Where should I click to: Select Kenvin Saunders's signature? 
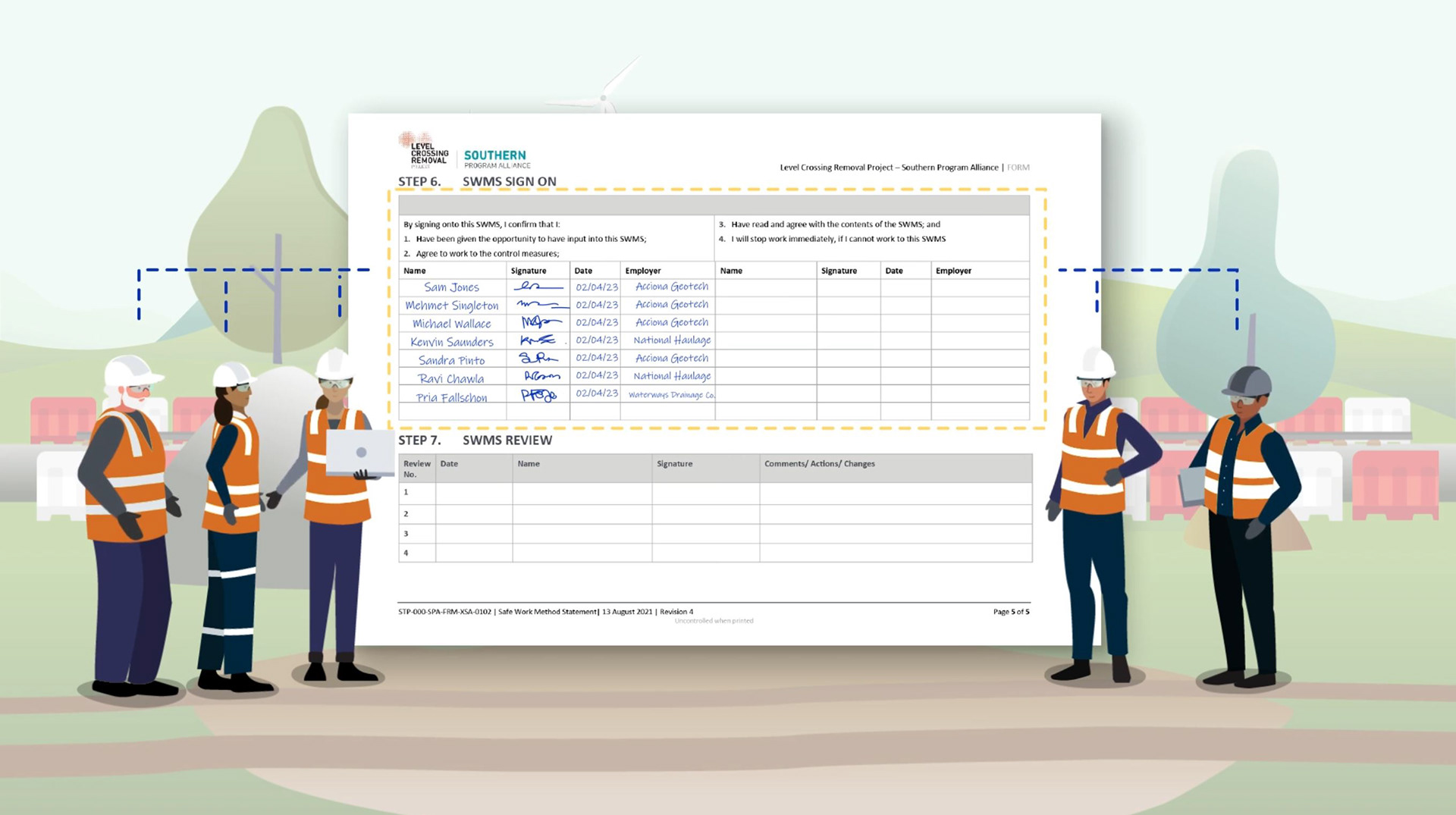pyautogui.click(x=538, y=340)
